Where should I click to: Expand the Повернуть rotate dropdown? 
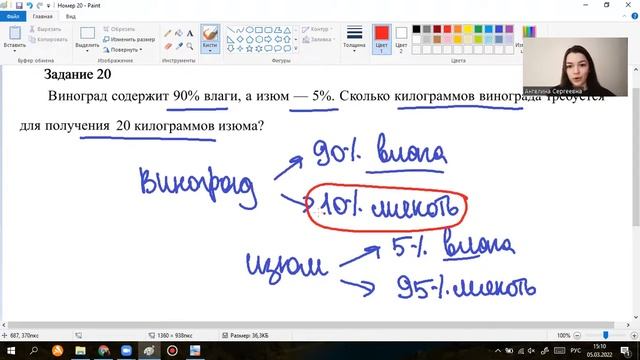tap(141, 50)
